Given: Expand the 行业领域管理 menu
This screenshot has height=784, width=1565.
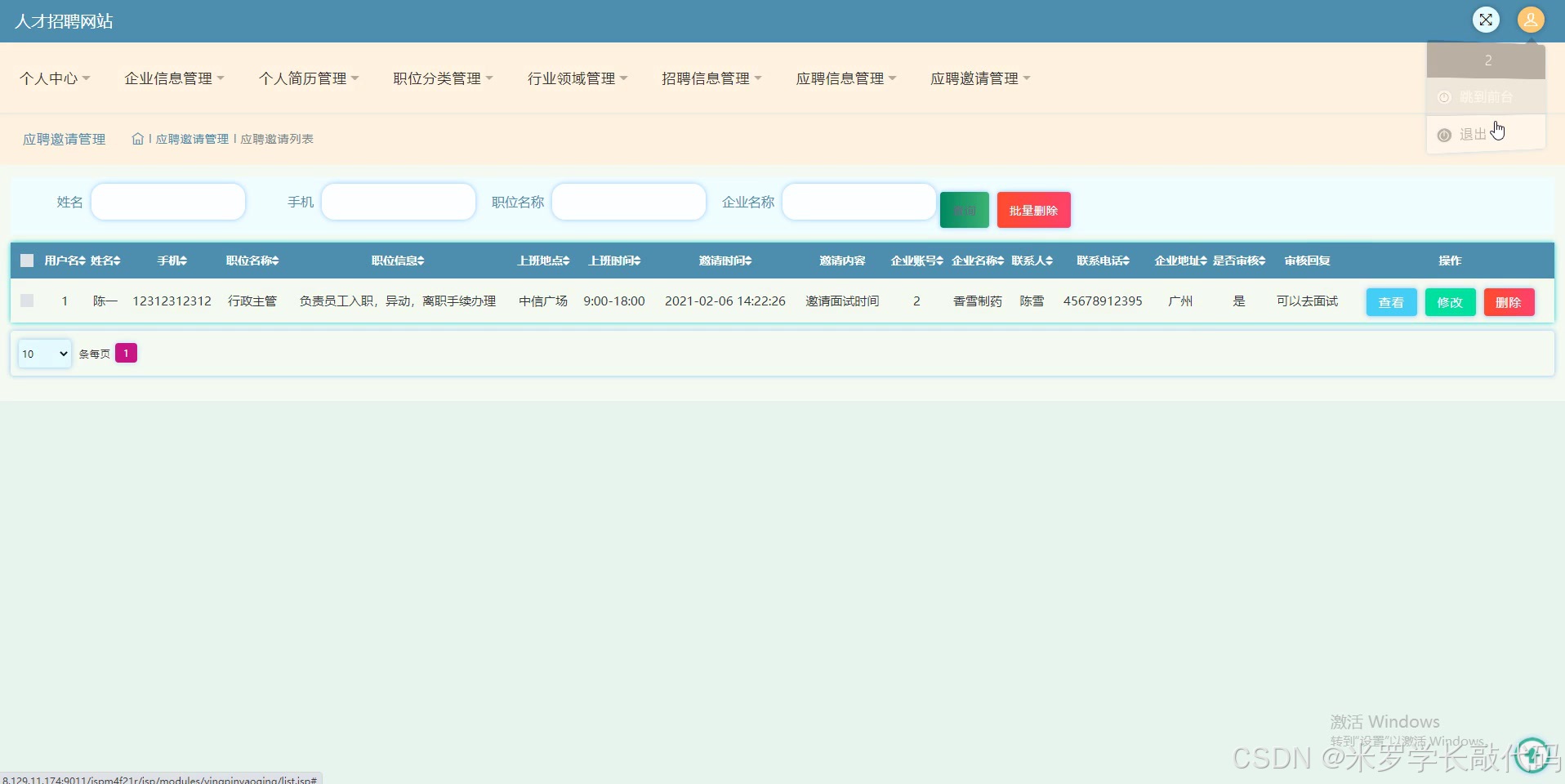Looking at the screenshot, I should [577, 78].
